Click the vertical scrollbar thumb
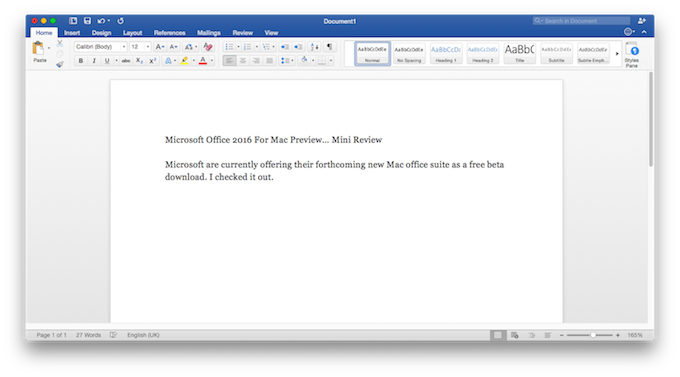This screenshot has height=377, width=680. pyautogui.click(x=651, y=119)
